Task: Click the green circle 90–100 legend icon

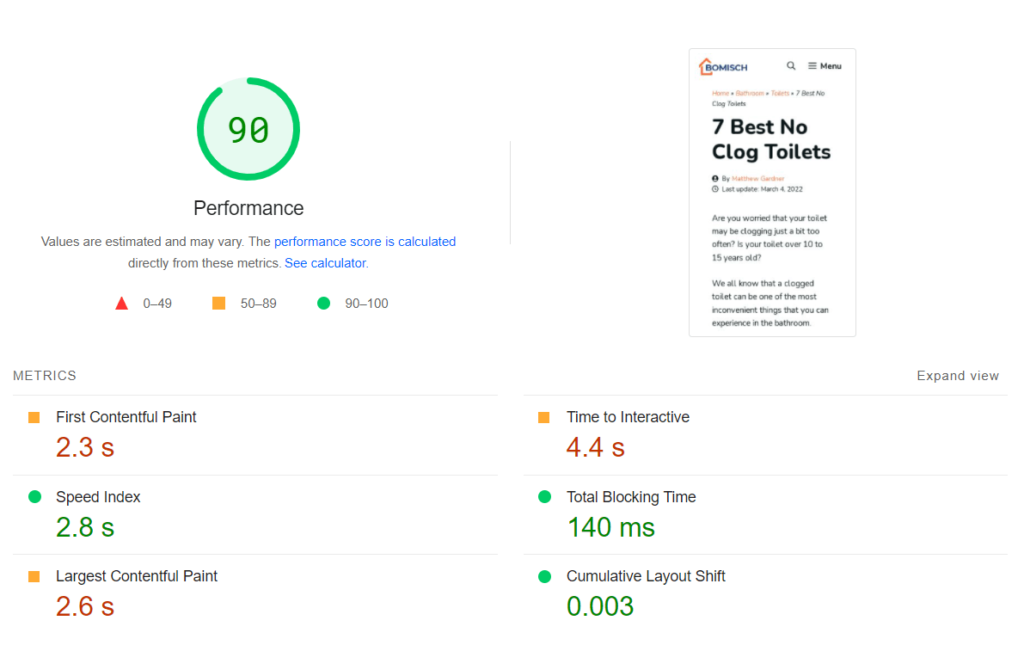Action: tap(323, 303)
